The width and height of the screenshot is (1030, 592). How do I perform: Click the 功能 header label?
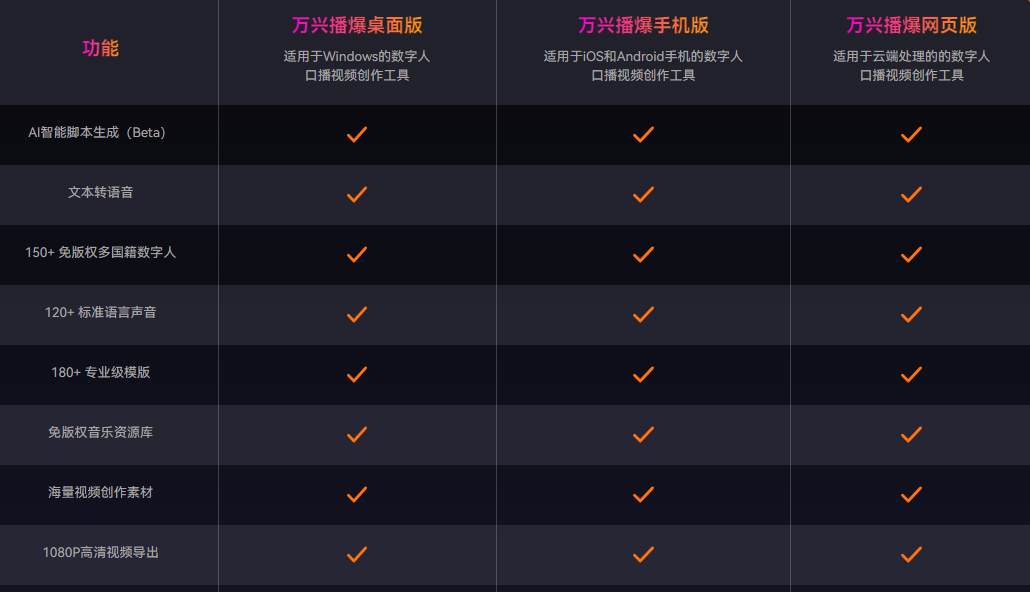point(101,48)
